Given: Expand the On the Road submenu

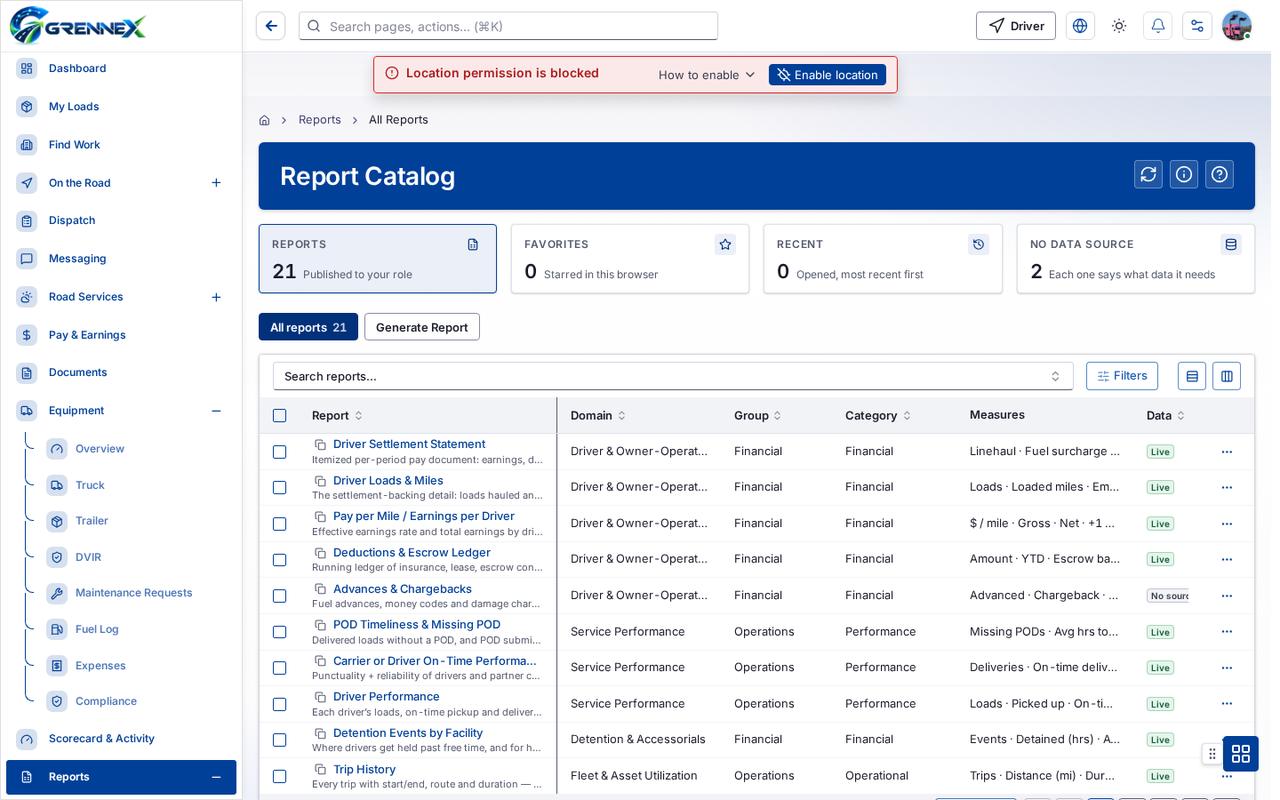Looking at the screenshot, I should tap(216, 183).
